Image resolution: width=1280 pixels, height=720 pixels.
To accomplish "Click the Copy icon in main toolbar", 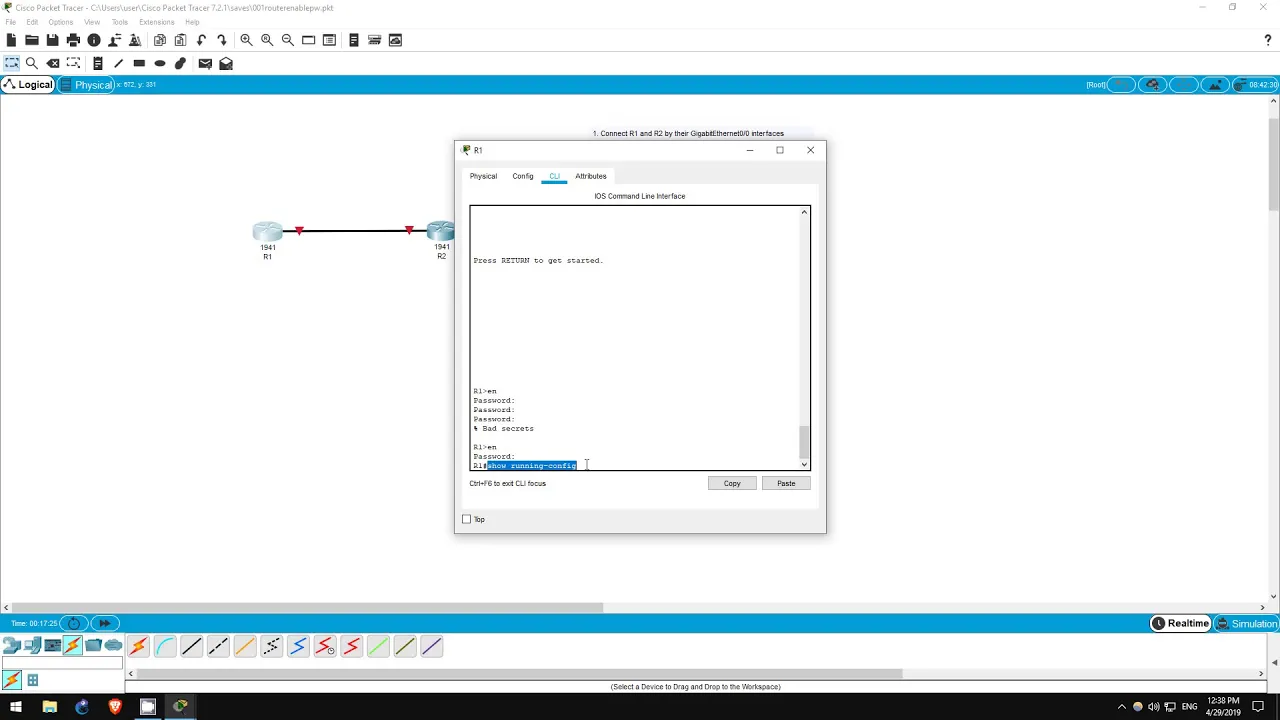I will click(160, 40).
